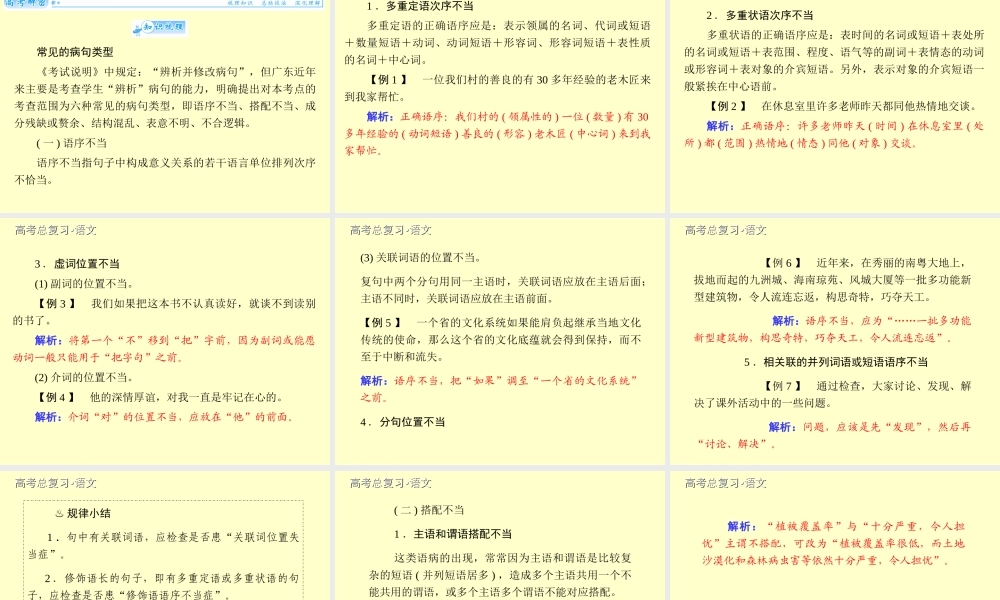Click 高考总复习·语文 header on 虚词位置不当 slide
Image resolution: width=1000 pixels, height=600 pixels.
(55, 230)
